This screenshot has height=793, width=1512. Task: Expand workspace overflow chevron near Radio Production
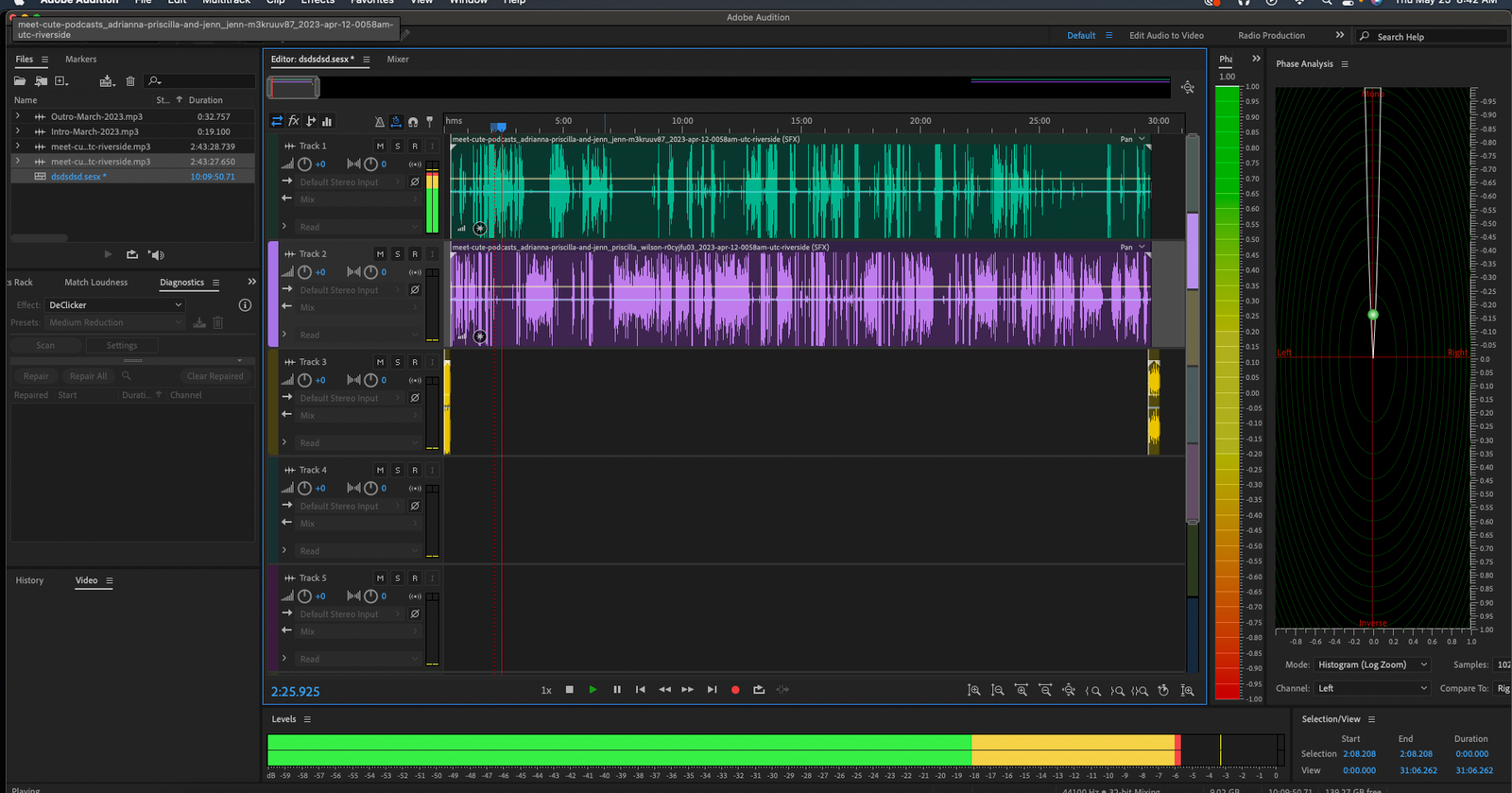pos(1339,35)
